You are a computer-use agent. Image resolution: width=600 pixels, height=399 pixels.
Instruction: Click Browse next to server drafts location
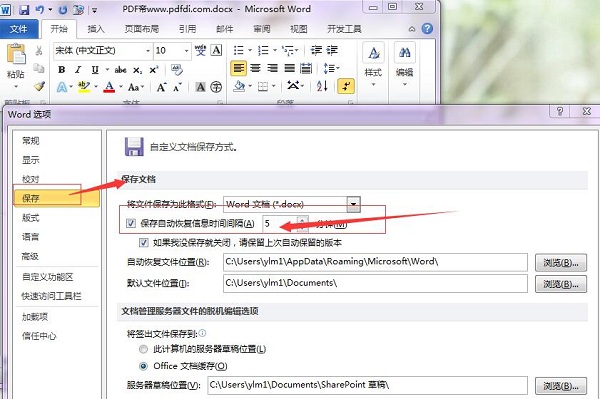coord(561,386)
